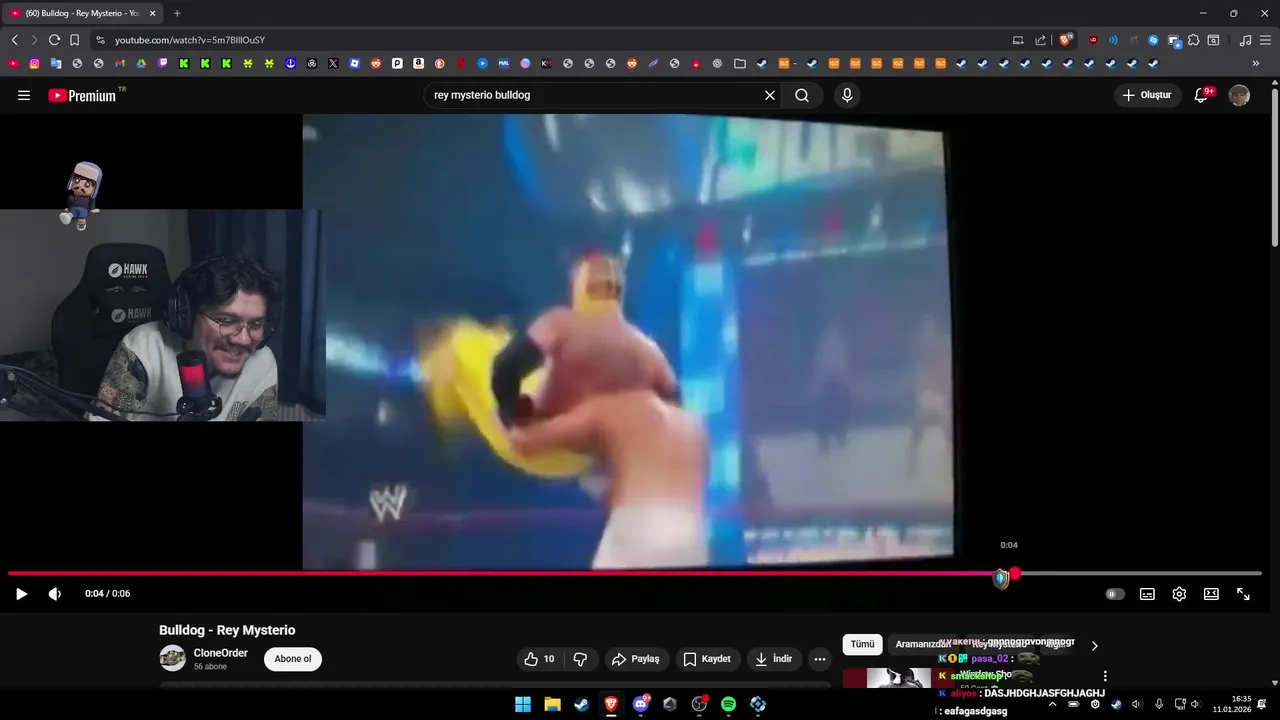Show hidden system tray icons

pos(1052,704)
